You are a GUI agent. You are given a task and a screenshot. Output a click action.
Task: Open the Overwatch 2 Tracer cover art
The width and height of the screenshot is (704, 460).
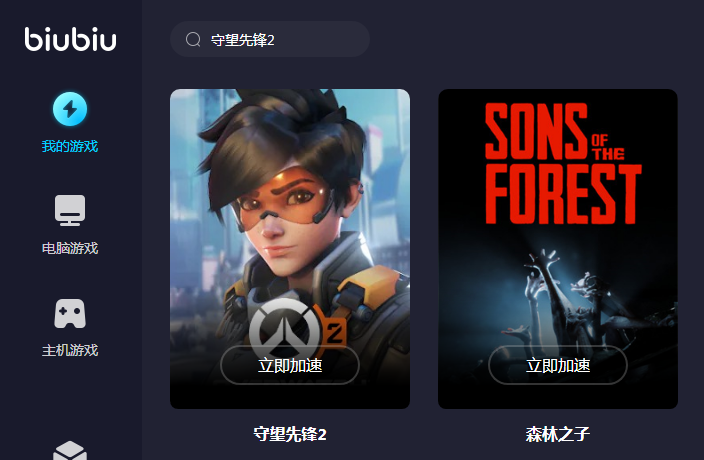coord(290,249)
